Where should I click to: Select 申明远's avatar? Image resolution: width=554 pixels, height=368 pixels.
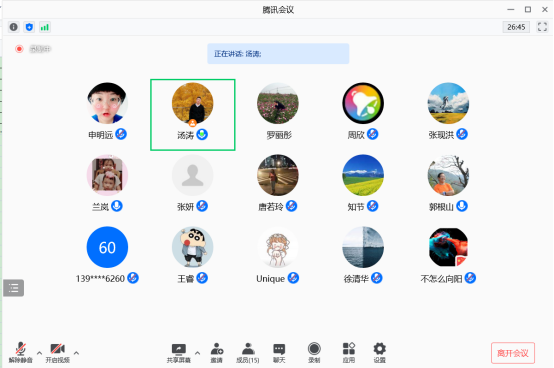coord(107,103)
